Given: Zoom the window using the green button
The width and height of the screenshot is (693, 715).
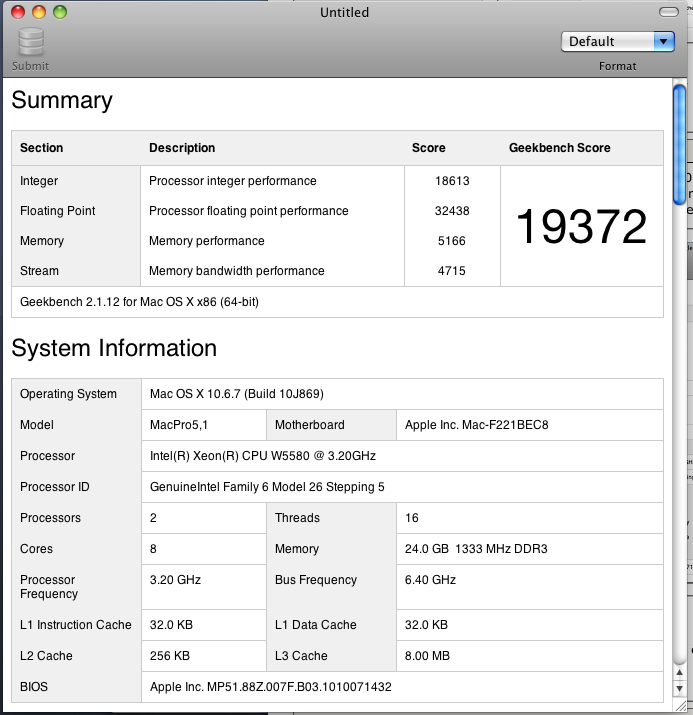Looking at the screenshot, I should (x=60, y=12).
